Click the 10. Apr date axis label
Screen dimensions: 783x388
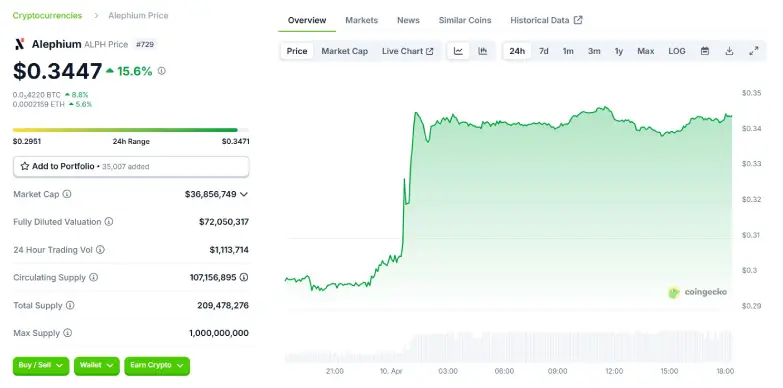click(391, 371)
